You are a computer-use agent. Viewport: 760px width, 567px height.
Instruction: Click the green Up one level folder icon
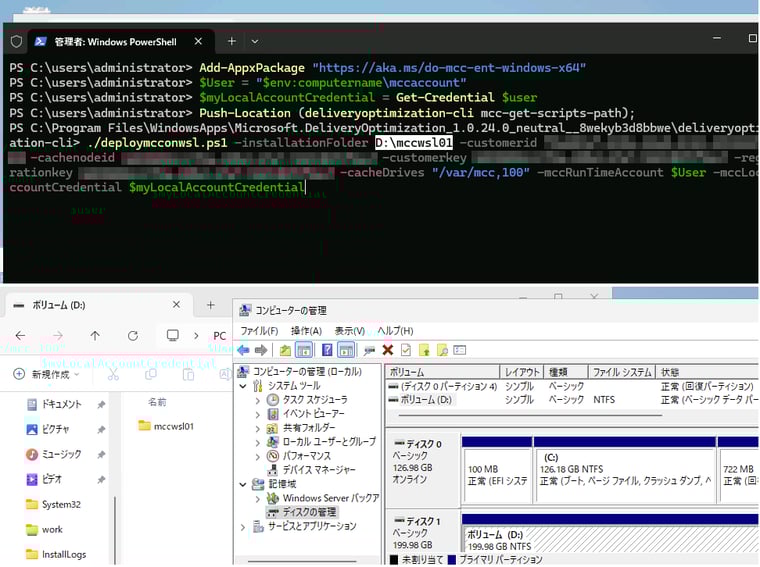click(285, 350)
